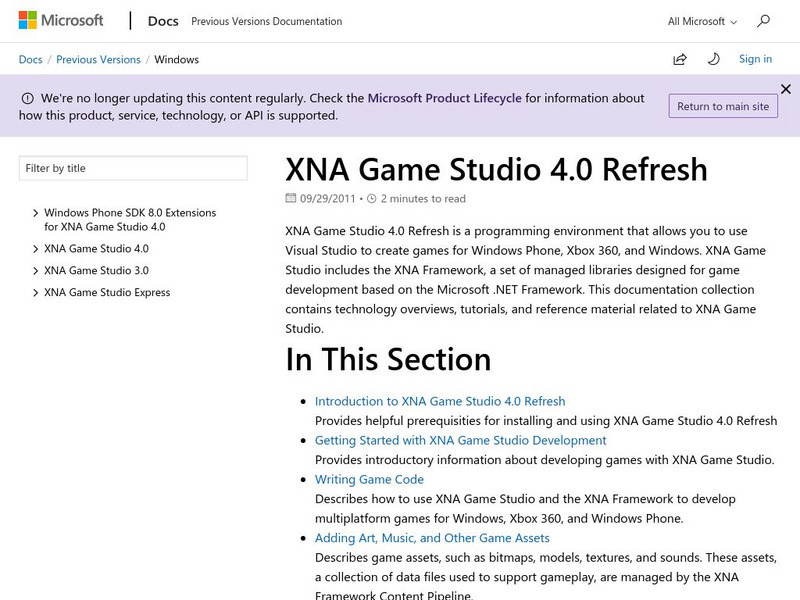Expand the XNA Game Studio 4.0 node

(x=36, y=249)
